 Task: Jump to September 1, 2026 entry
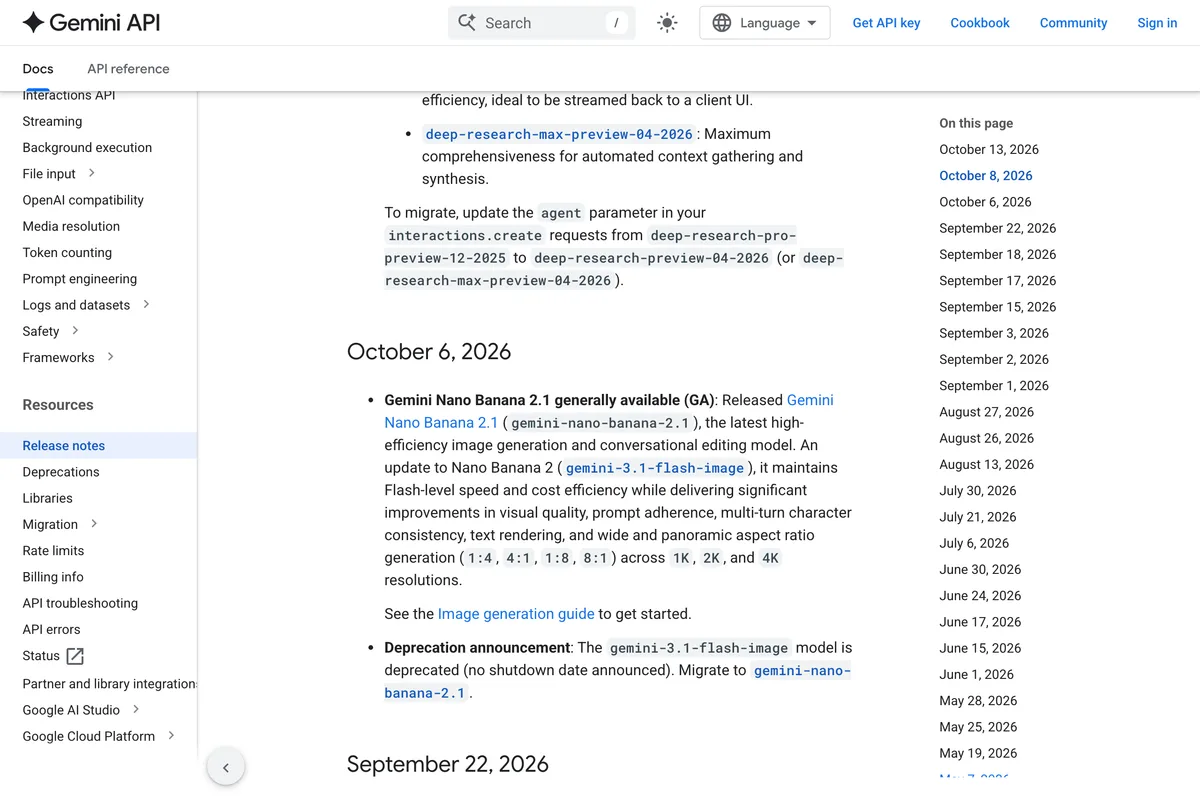(x=994, y=385)
